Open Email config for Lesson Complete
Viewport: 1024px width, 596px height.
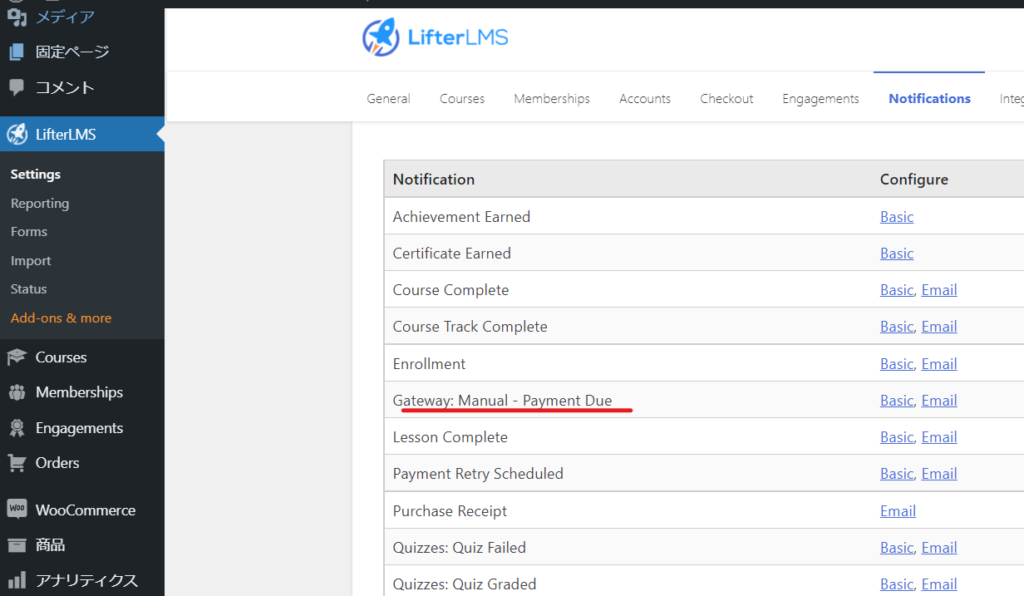click(x=939, y=437)
